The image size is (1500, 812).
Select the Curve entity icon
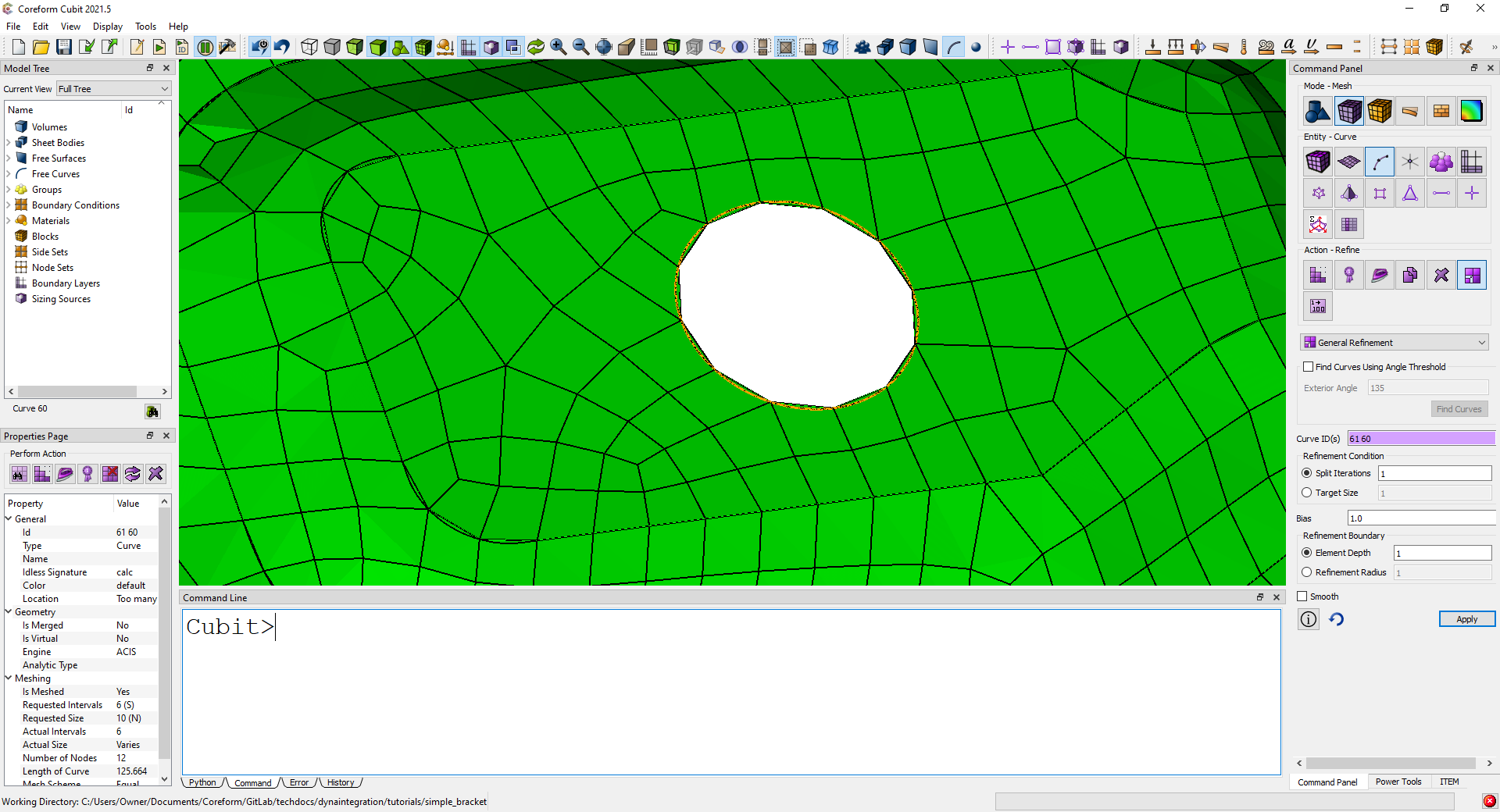coord(1379,162)
